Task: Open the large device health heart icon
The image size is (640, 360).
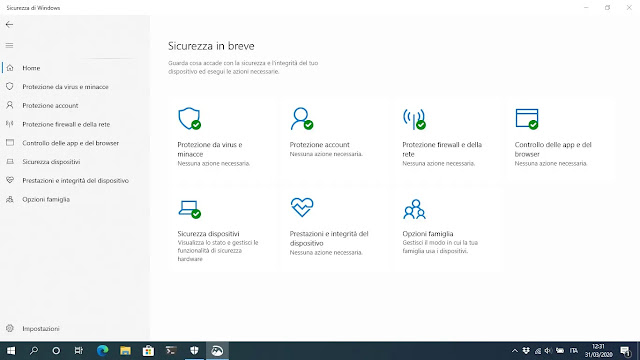Action: [x=302, y=207]
